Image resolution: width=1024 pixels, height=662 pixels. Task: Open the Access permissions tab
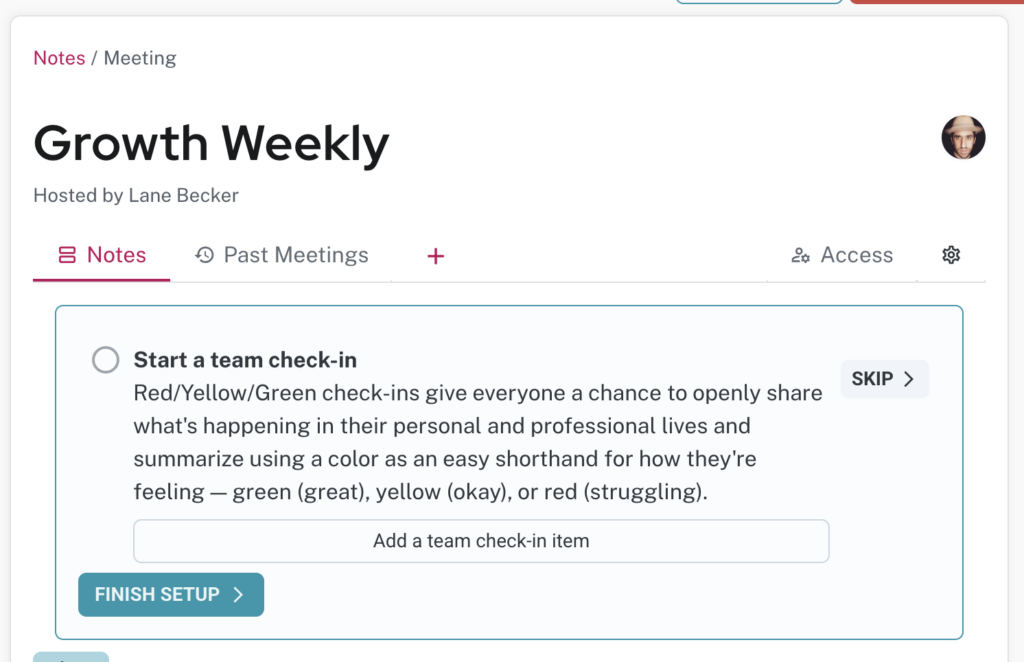842,255
